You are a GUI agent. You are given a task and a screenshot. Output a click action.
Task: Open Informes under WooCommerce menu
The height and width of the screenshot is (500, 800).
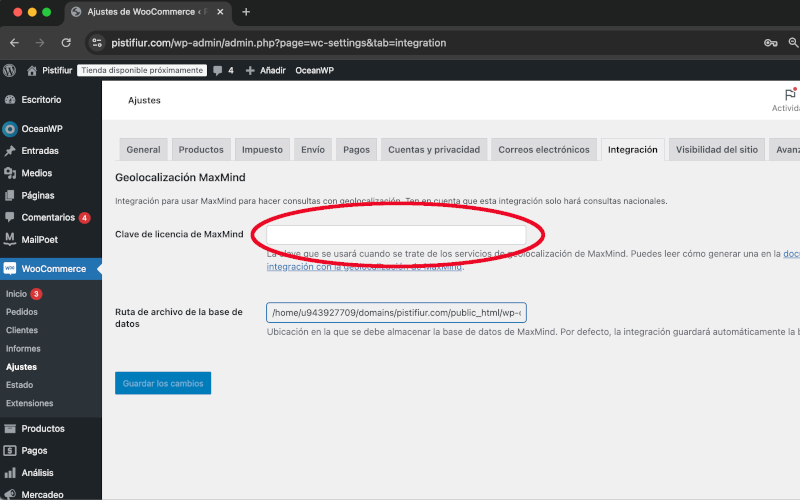point(23,348)
